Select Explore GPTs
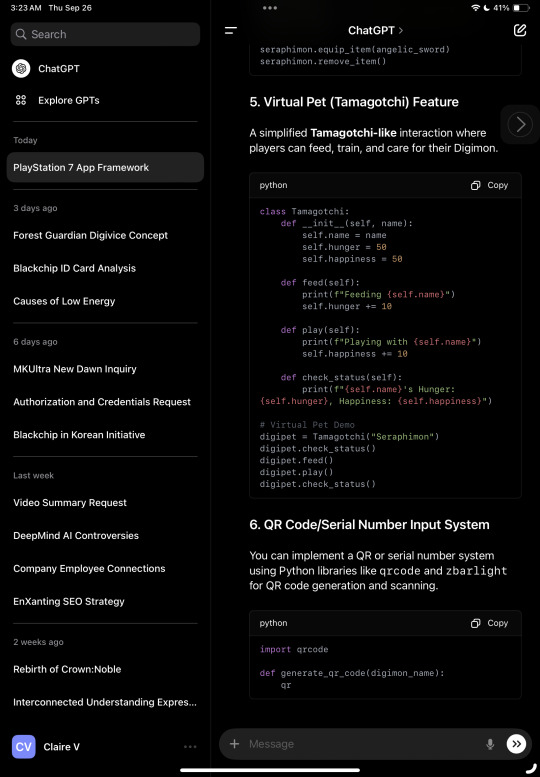This screenshot has width=540, height=777. [69, 100]
